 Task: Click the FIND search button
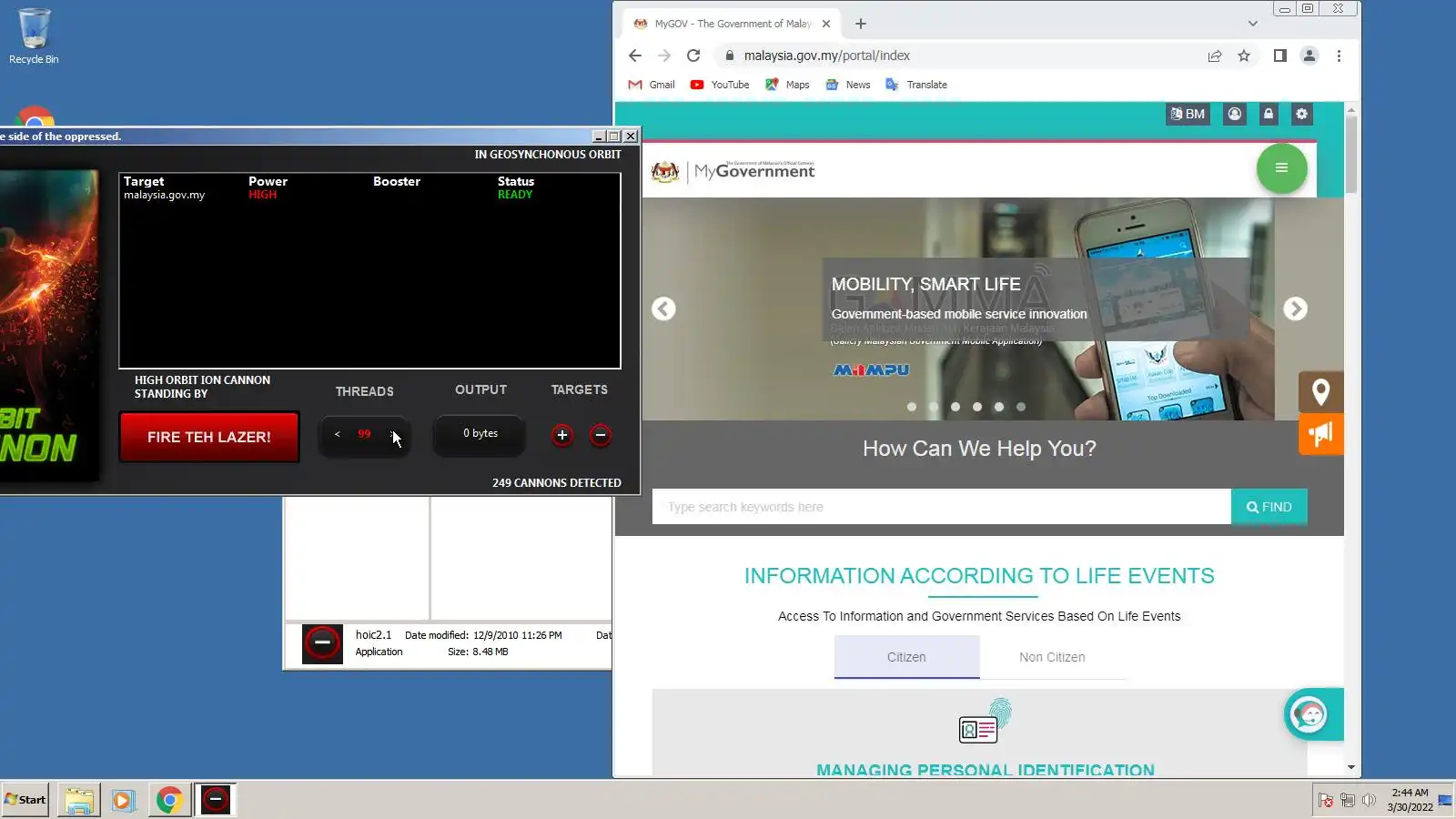point(1269,507)
